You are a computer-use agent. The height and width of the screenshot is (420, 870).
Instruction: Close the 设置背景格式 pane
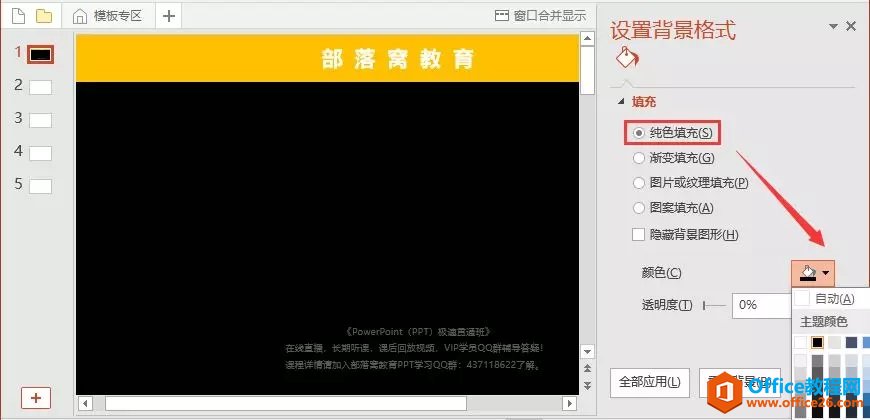click(x=851, y=26)
